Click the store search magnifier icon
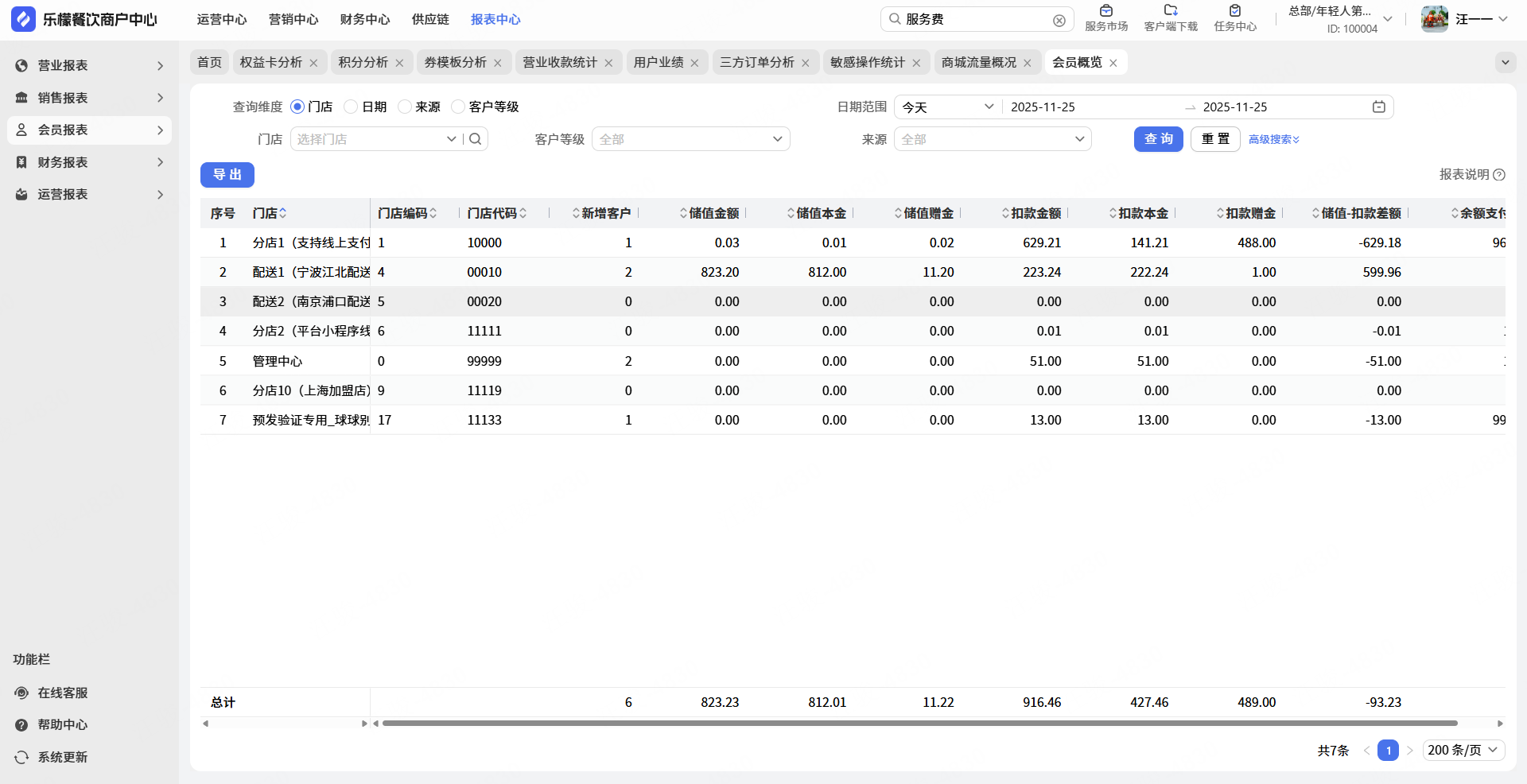The image size is (1527, 784). tap(476, 139)
